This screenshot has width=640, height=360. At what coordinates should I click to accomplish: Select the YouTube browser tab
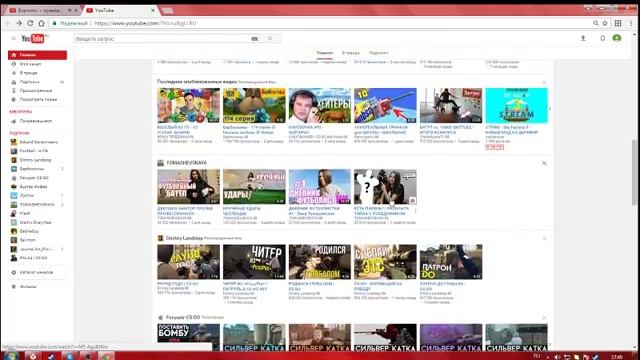pos(118,10)
